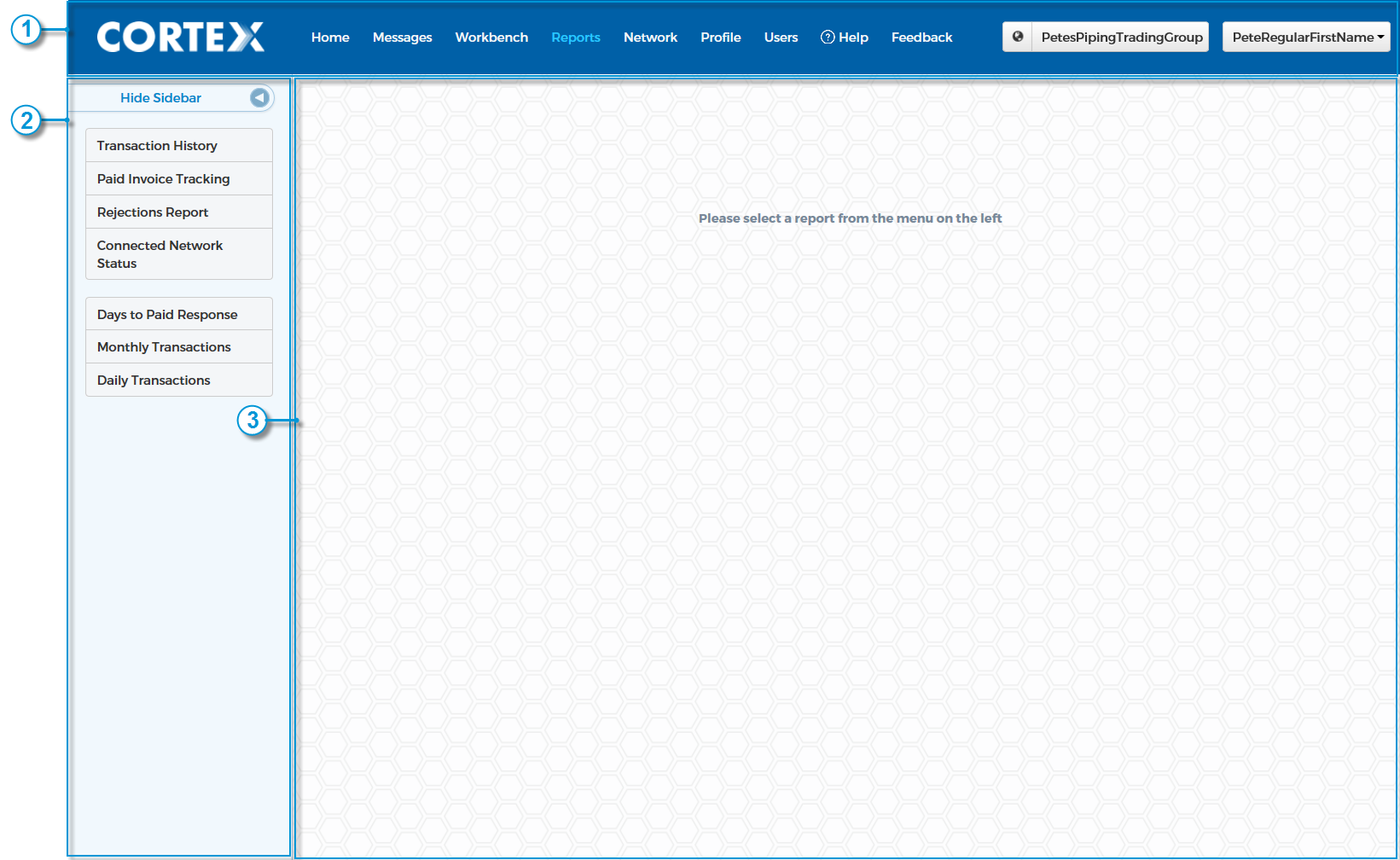The height and width of the screenshot is (860, 1400).
Task: Click the Cortex logo
Action: [x=181, y=37]
